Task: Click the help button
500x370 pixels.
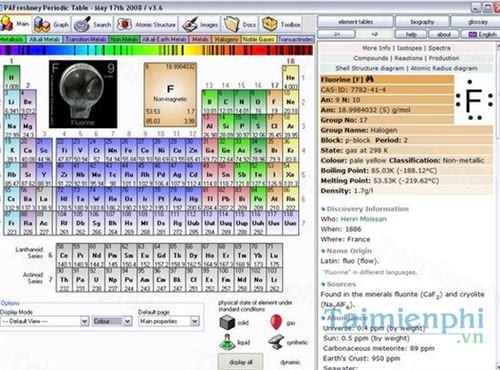Action: [411, 34]
